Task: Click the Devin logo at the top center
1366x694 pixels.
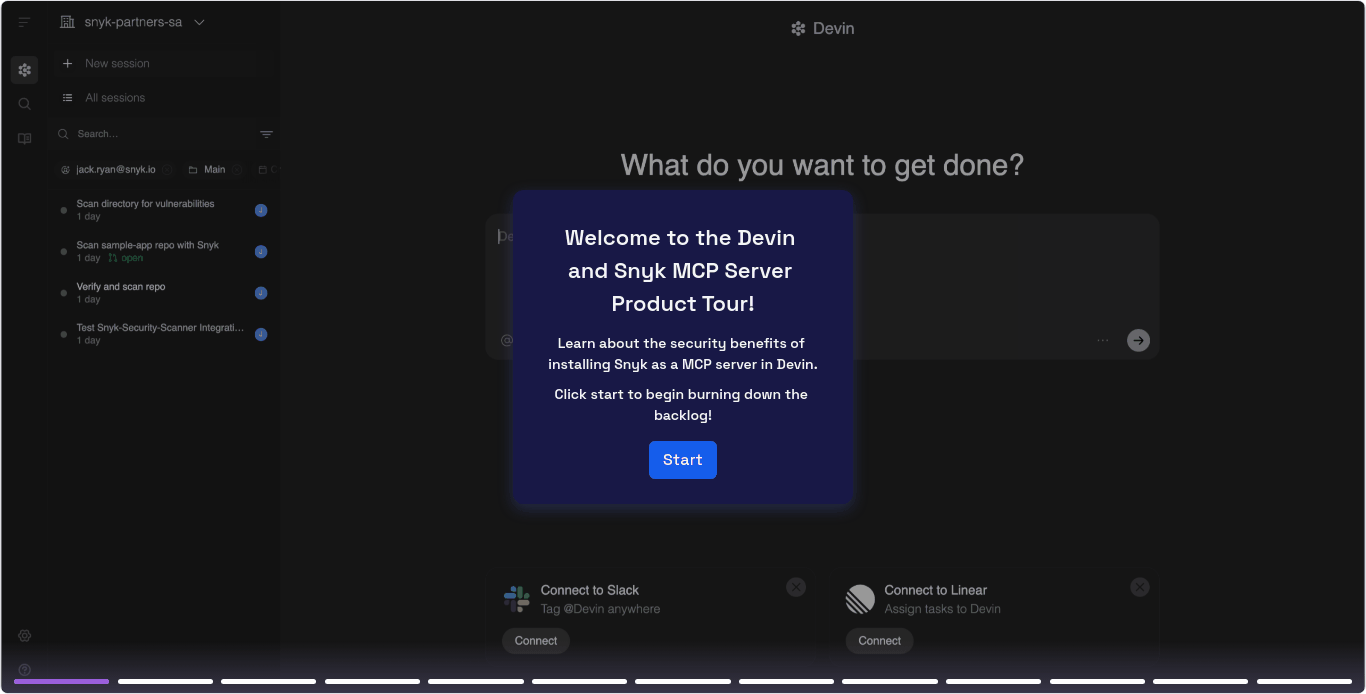Action: (x=822, y=28)
